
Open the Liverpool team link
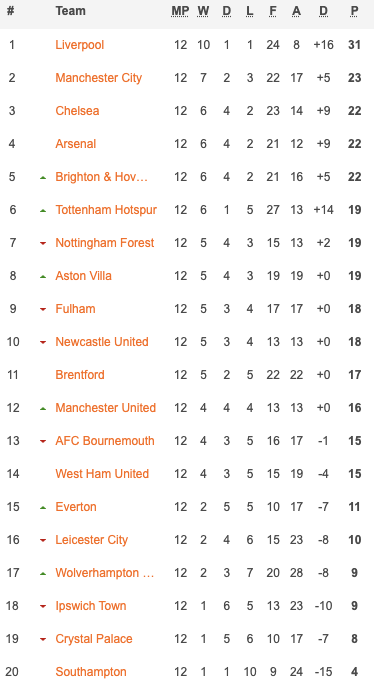click(79, 45)
